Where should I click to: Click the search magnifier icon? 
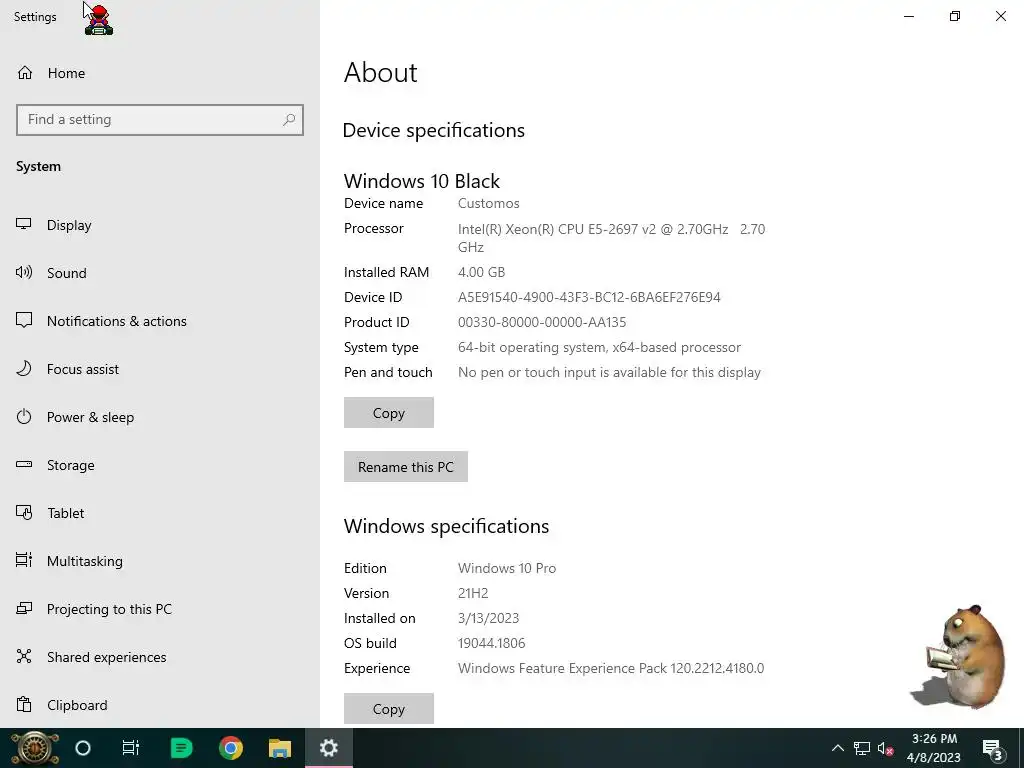click(x=289, y=120)
